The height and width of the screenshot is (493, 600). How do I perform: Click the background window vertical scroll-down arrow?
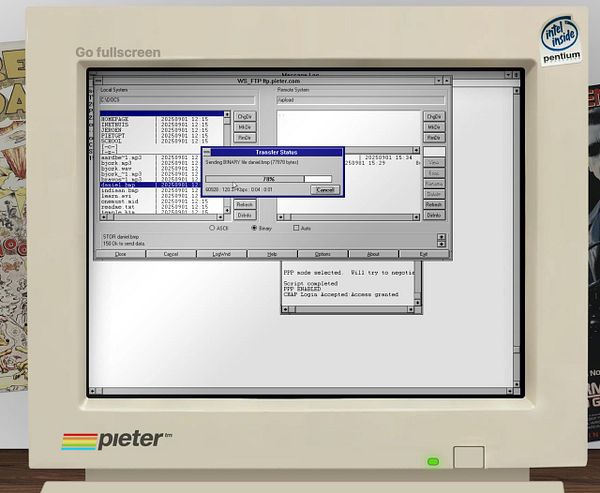(x=517, y=384)
